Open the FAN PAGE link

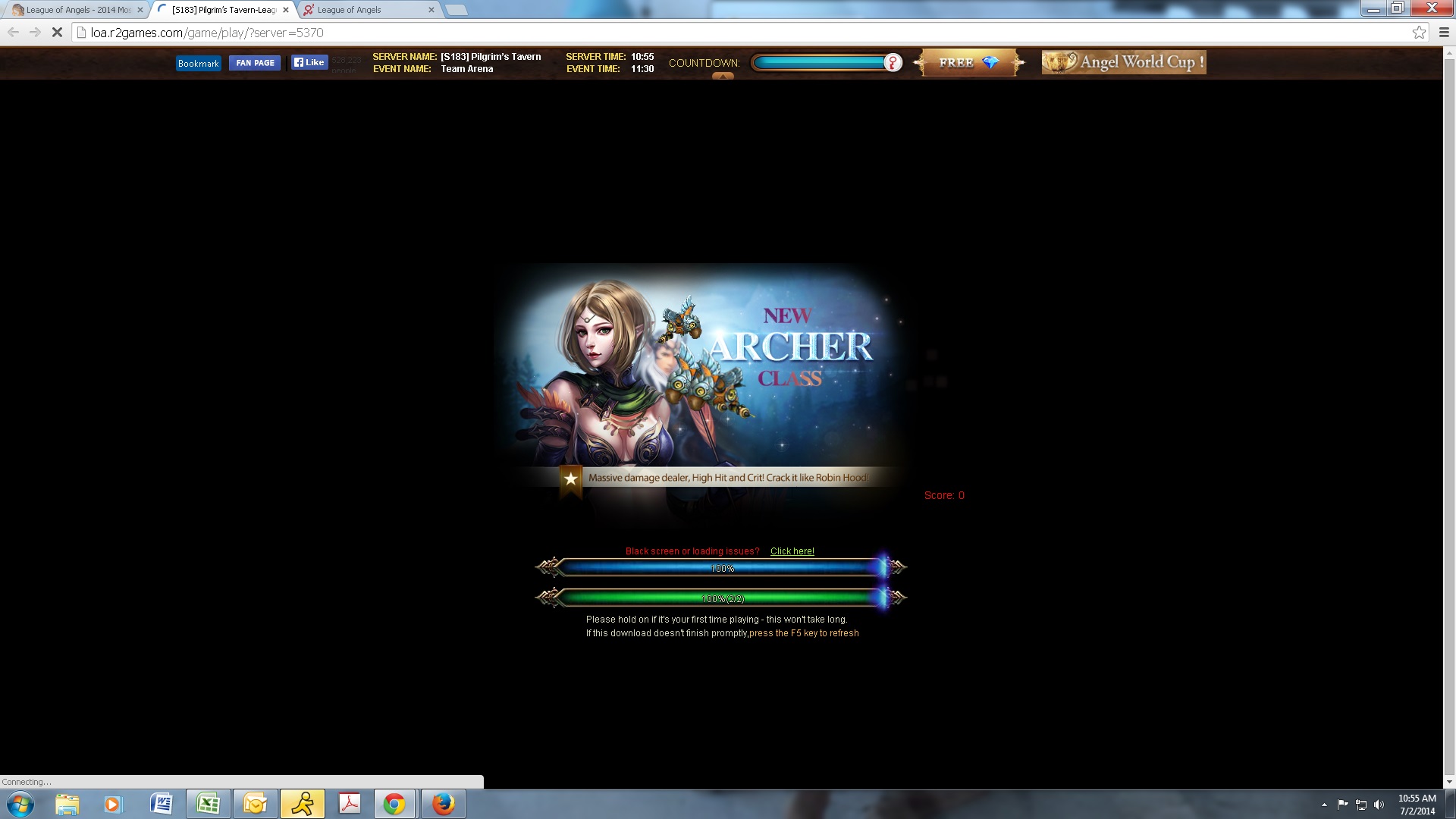pyautogui.click(x=255, y=63)
